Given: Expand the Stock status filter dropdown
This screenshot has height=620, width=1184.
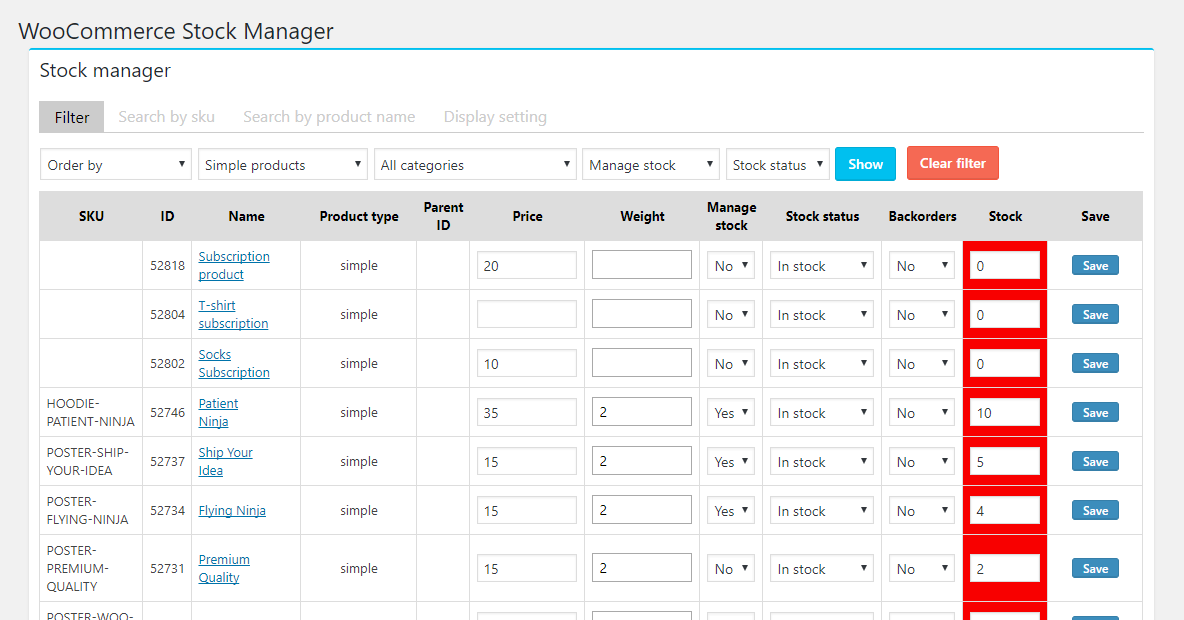Looking at the screenshot, I should click(778, 165).
